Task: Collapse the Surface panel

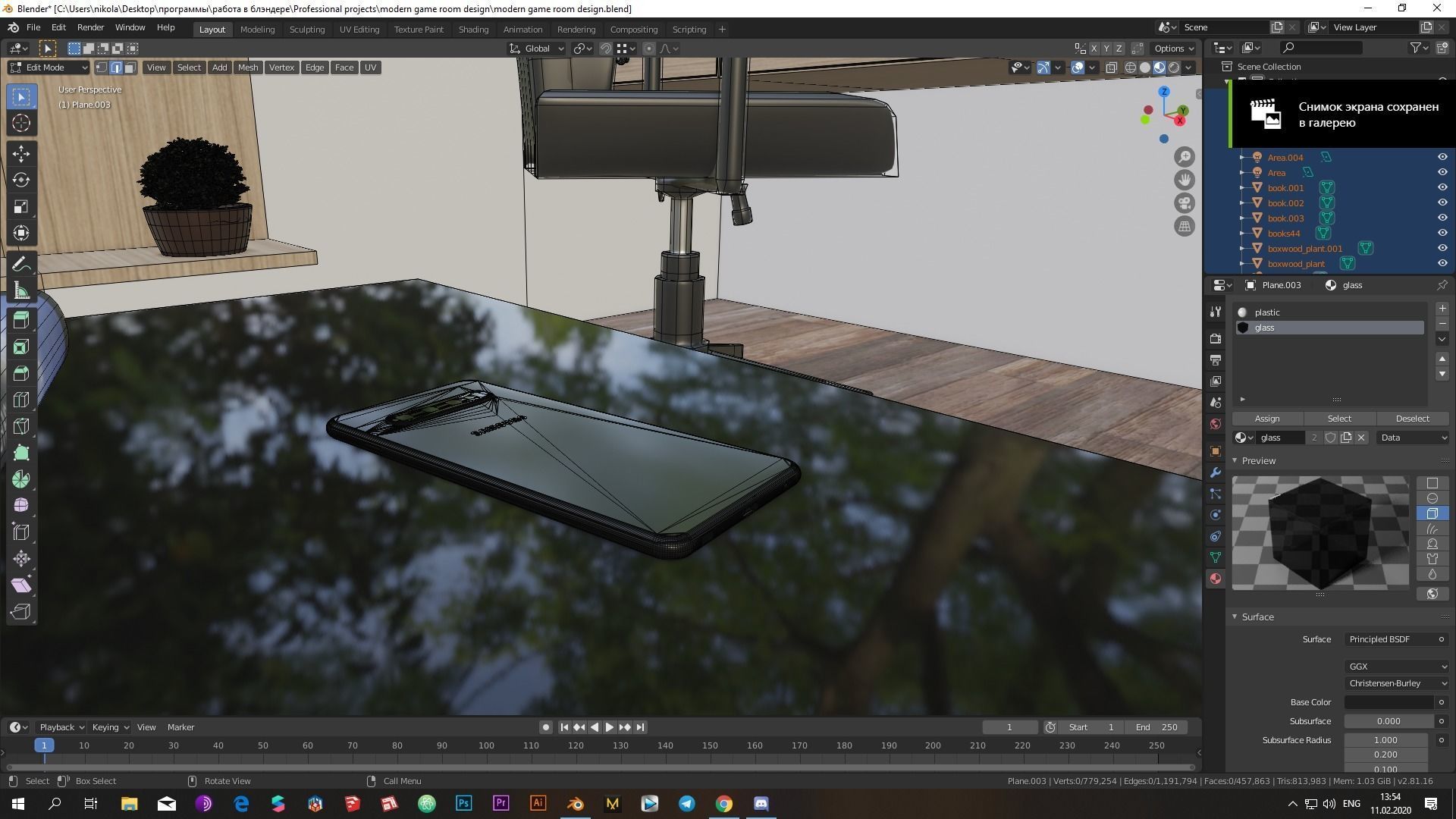Action: (1235, 617)
